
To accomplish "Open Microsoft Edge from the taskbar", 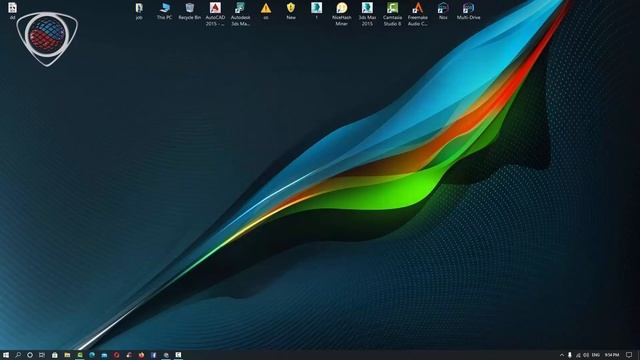I will (92, 355).
